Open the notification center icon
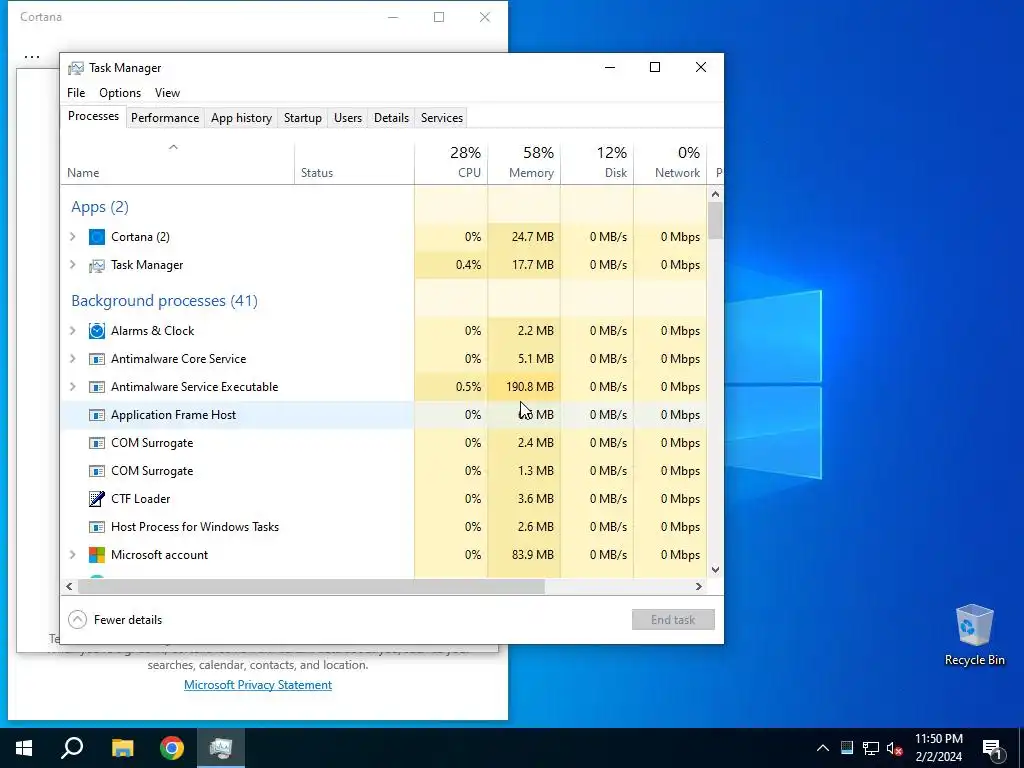 click(992, 748)
